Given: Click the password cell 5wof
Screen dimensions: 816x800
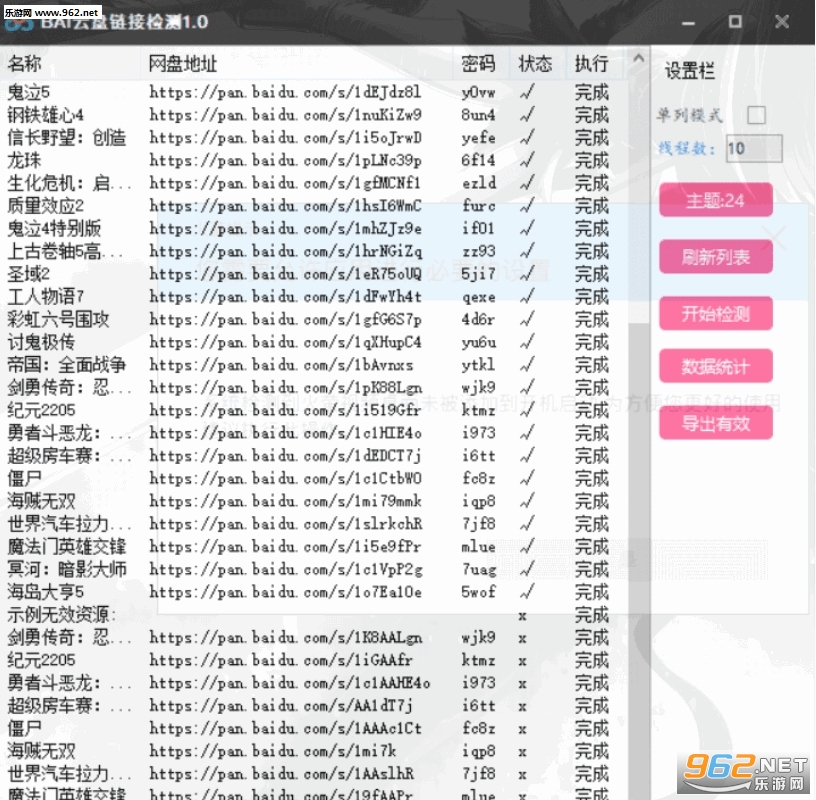Looking at the screenshot, I should 478,592.
